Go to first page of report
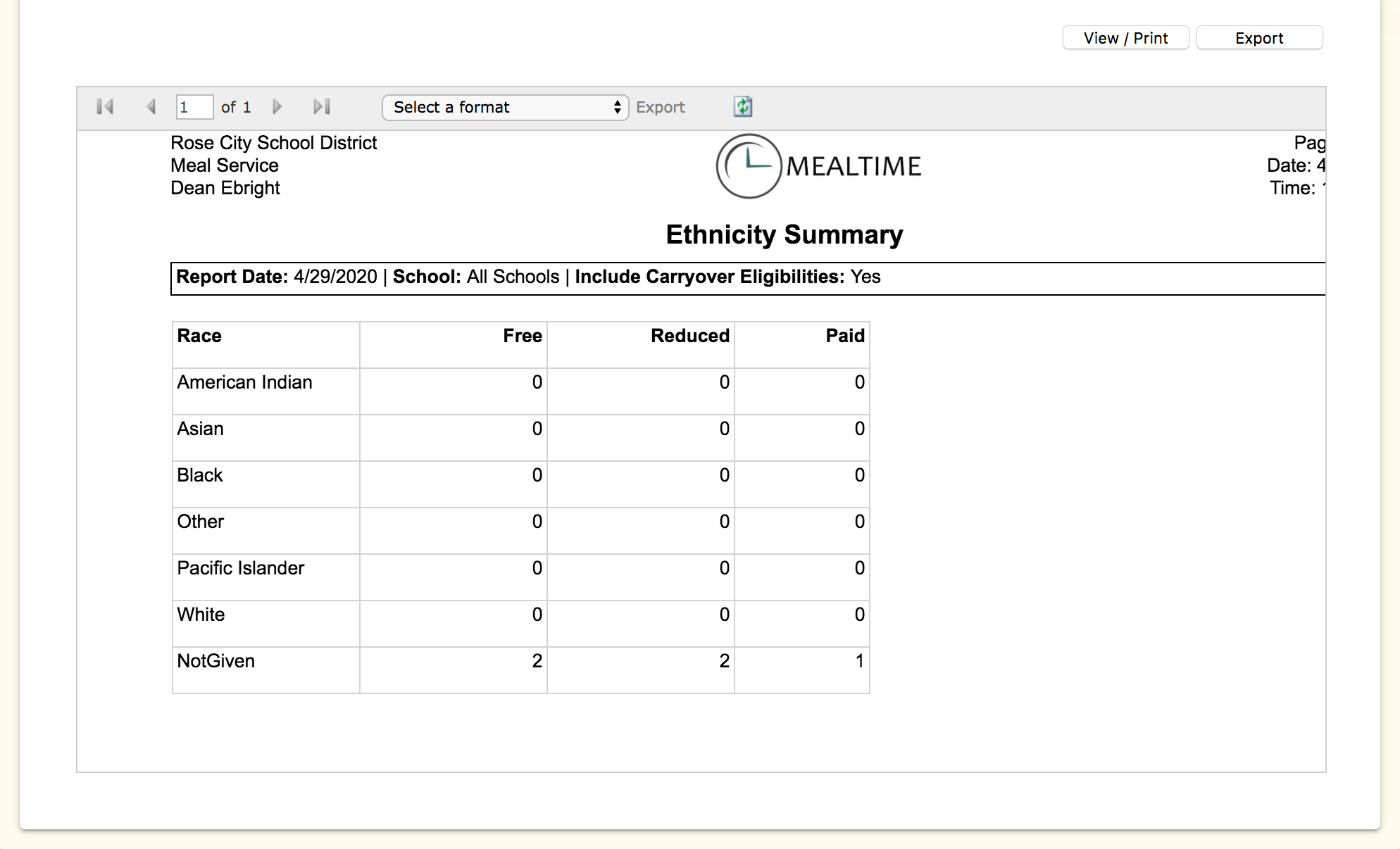1400x849 pixels. [x=105, y=107]
